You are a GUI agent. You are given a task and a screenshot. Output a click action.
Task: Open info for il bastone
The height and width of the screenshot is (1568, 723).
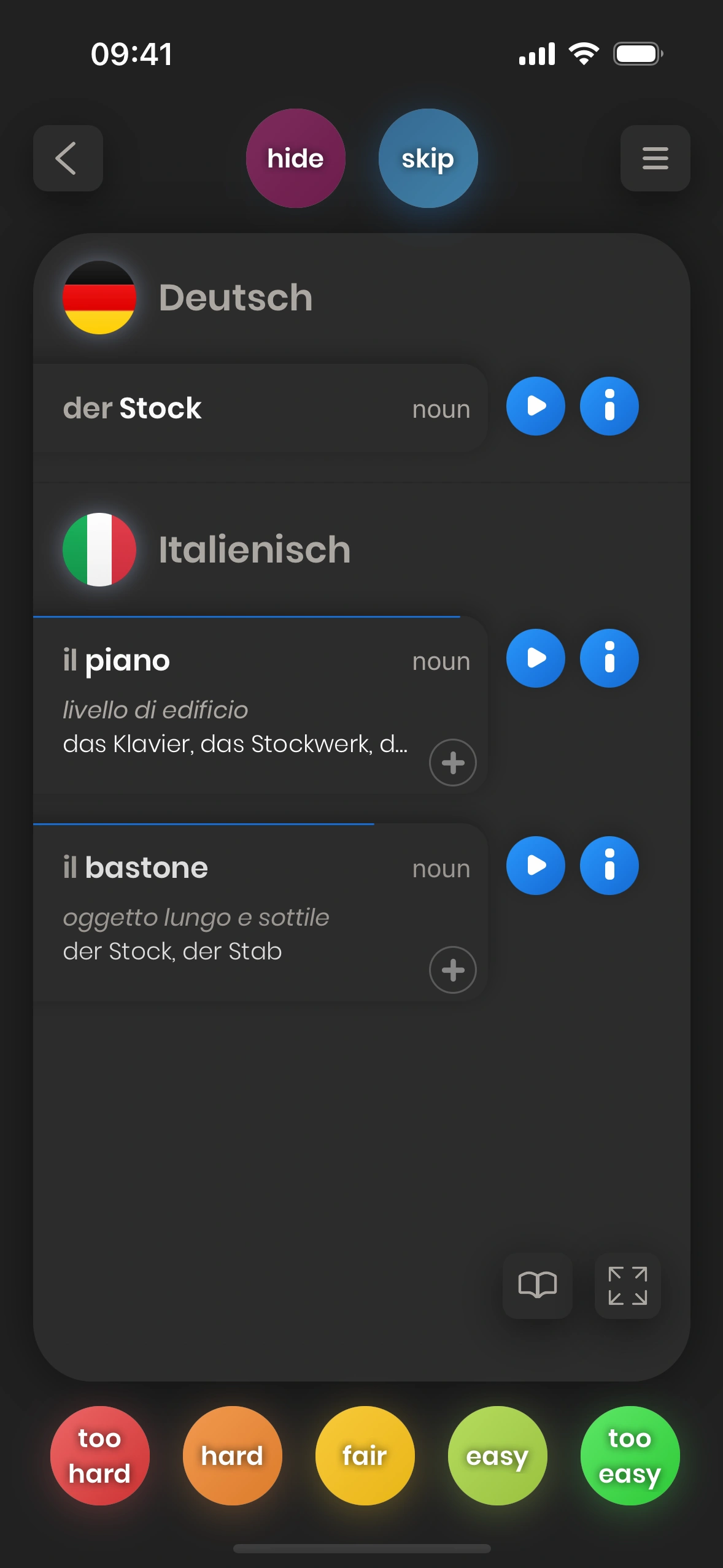pyautogui.click(x=609, y=866)
